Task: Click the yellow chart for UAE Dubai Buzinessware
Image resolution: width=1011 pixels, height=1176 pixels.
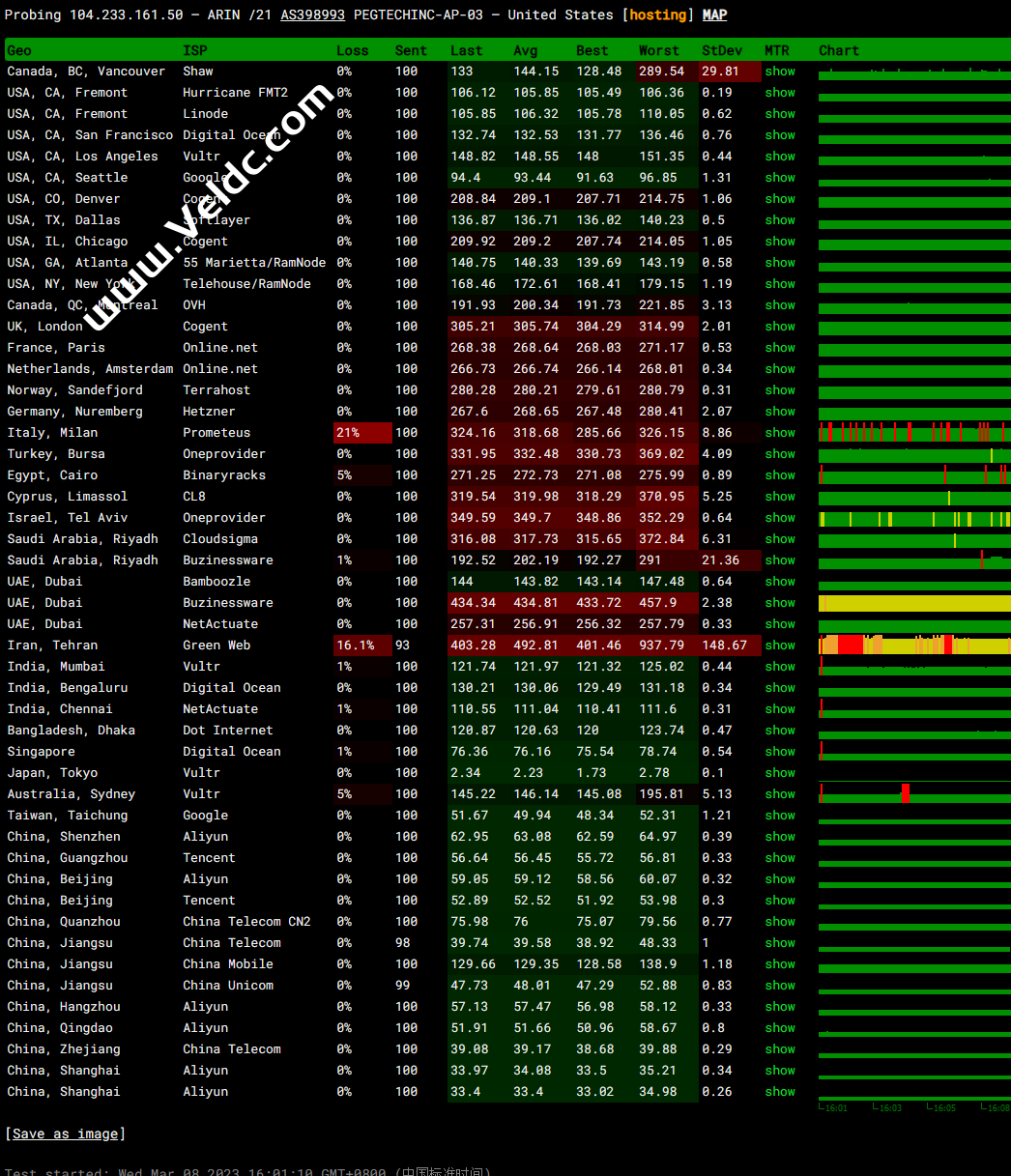Action: coord(913,603)
